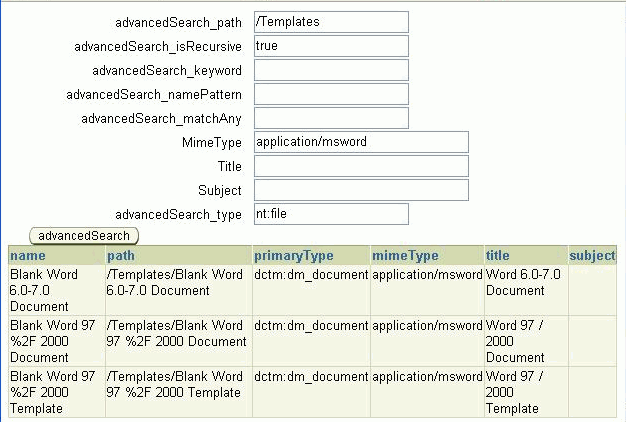Image resolution: width=626 pixels, height=422 pixels.
Task: Click the MimeType field label
Action: tap(212, 143)
